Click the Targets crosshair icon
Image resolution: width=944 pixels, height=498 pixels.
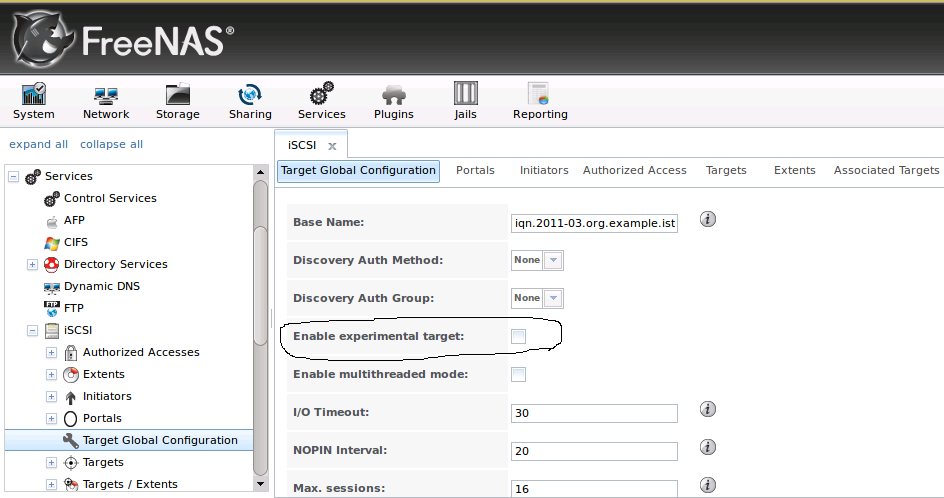(x=71, y=462)
